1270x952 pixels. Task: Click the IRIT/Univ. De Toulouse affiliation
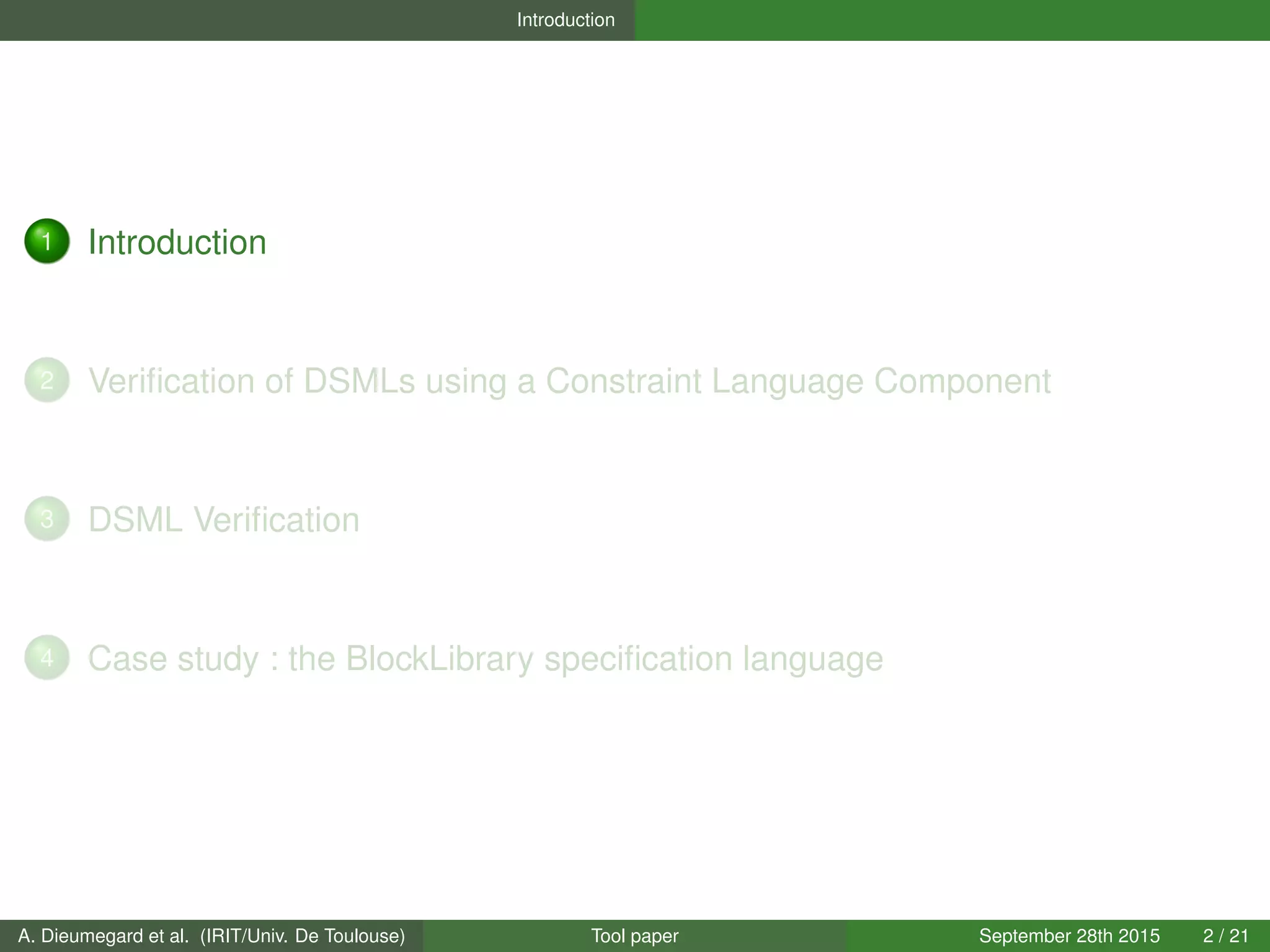click(302, 936)
